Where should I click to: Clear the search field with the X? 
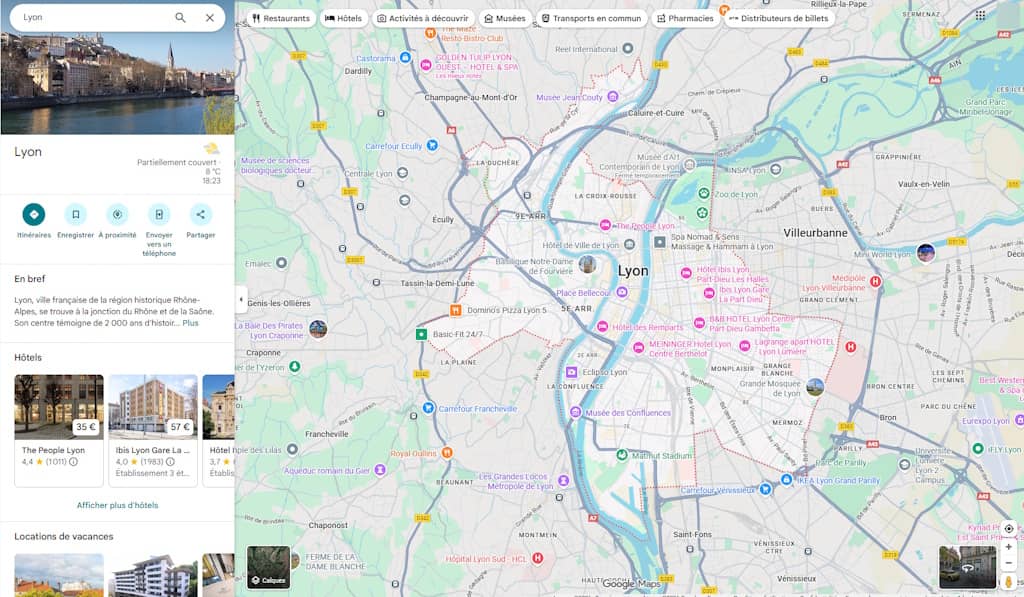[209, 18]
